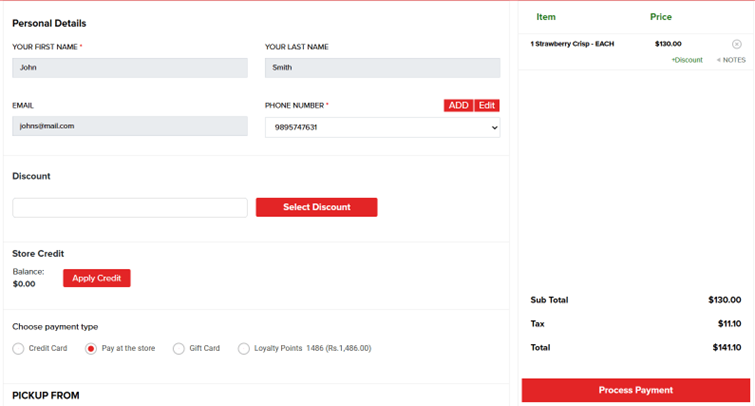Focus the discount code input field

click(x=129, y=207)
